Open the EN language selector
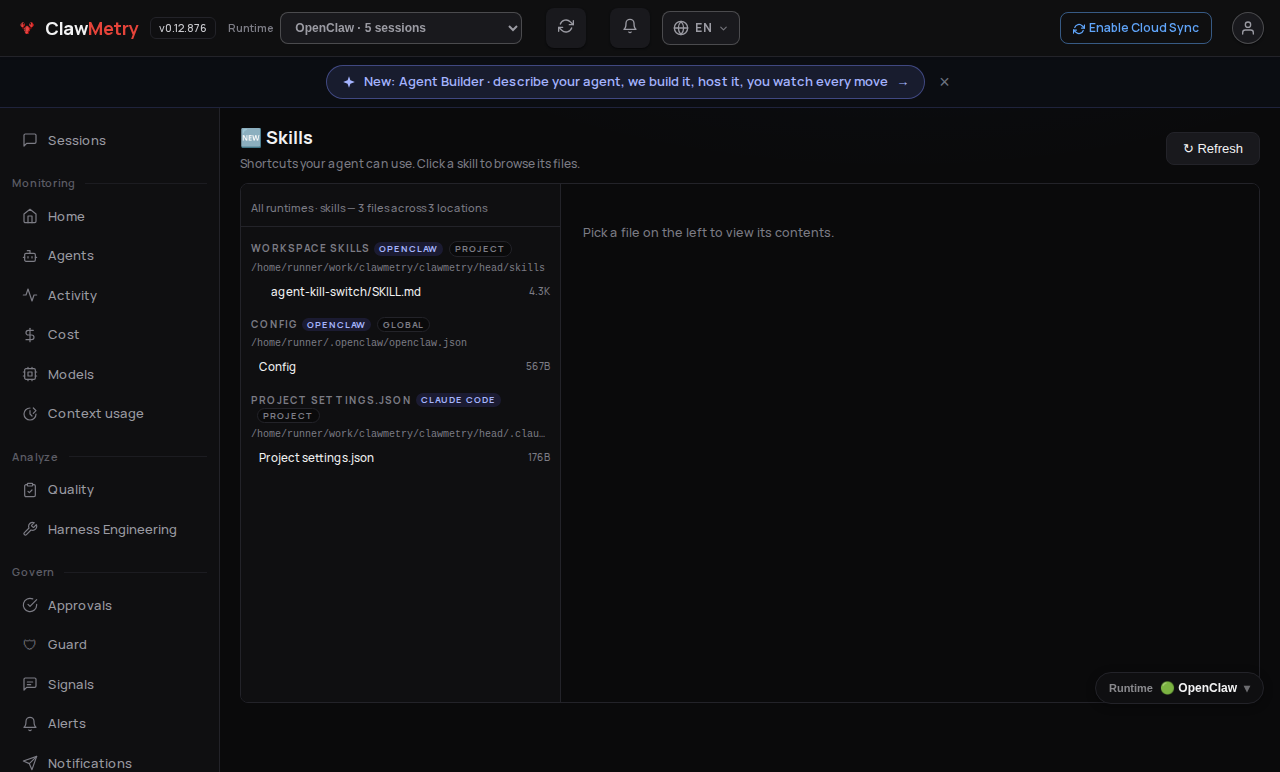This screenshot has width=1280, height=772. point(701,28)
